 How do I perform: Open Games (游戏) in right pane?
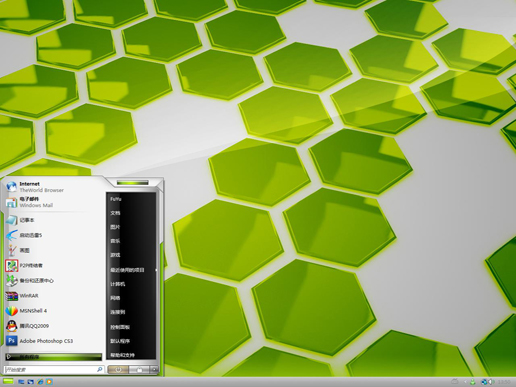pos(115,255)
